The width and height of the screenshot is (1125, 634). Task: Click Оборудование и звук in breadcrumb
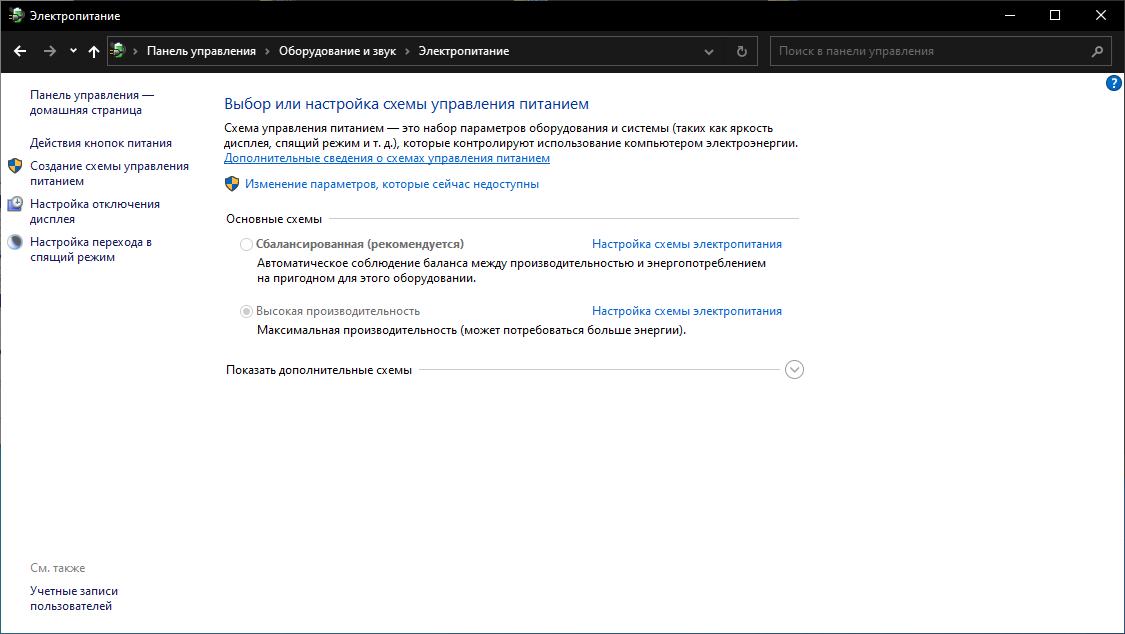pos(337,51)
